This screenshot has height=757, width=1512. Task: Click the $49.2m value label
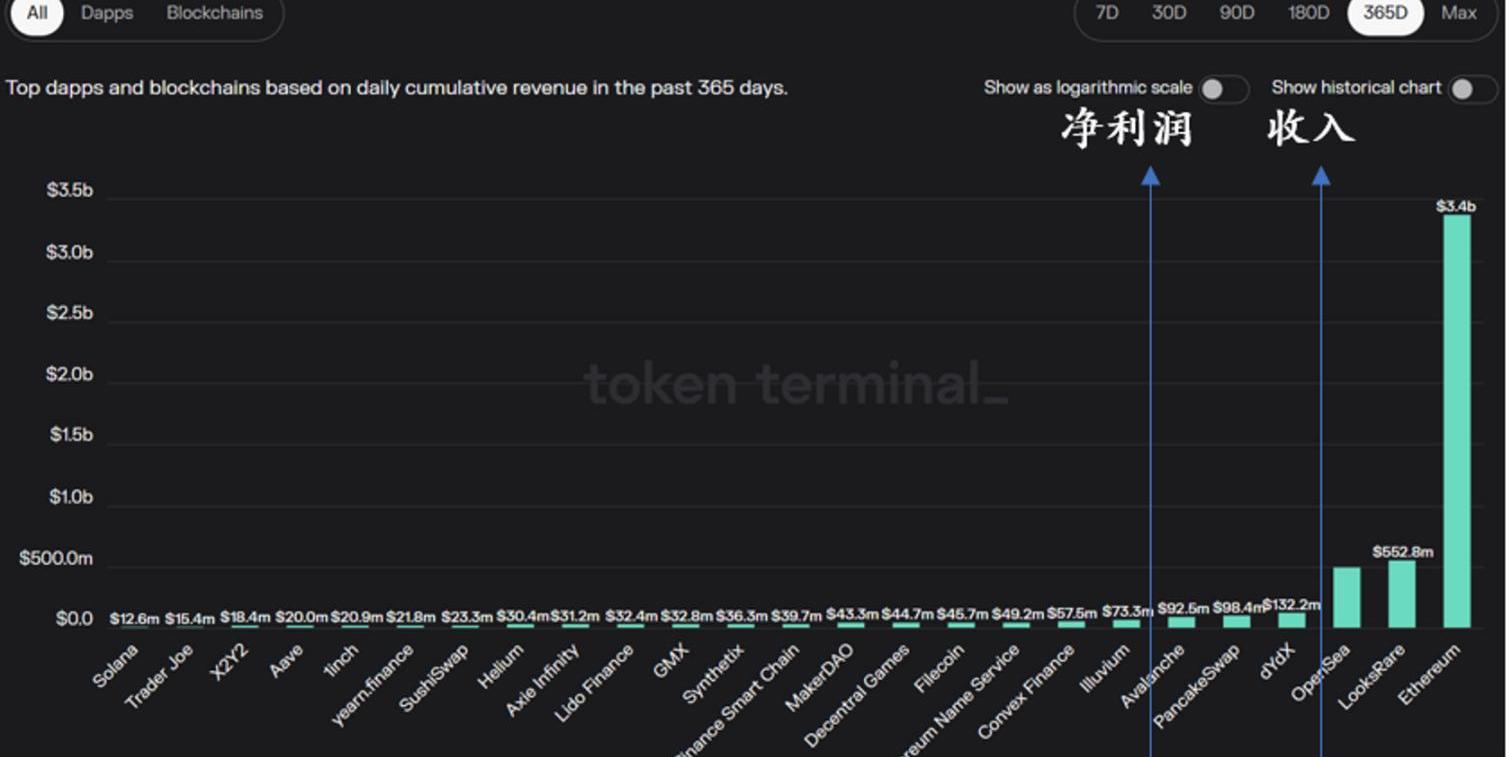1017,614
